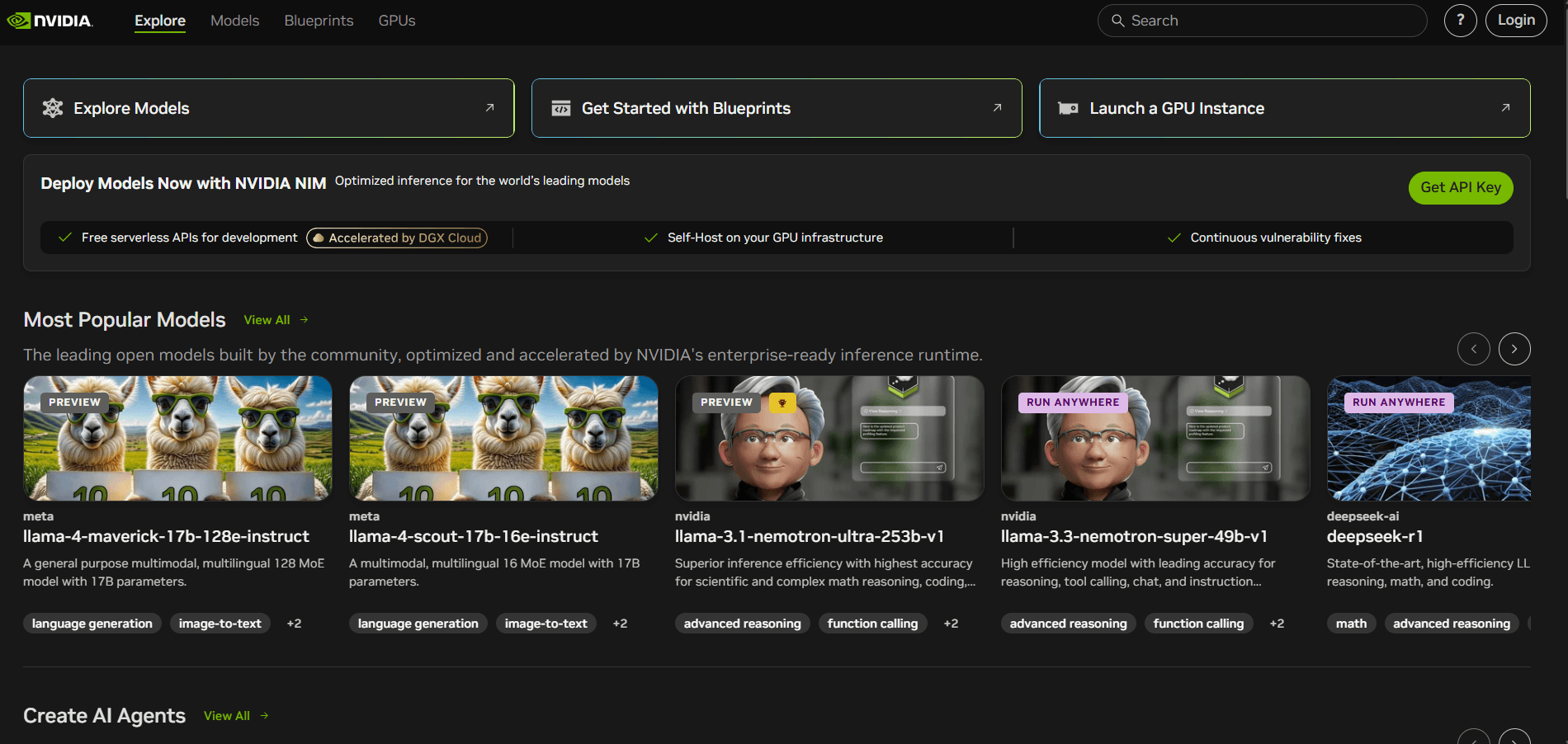This screenshot has height=744, width=1568.
Task: Open the help question mark icon
Action: (x=1461, y=21)
